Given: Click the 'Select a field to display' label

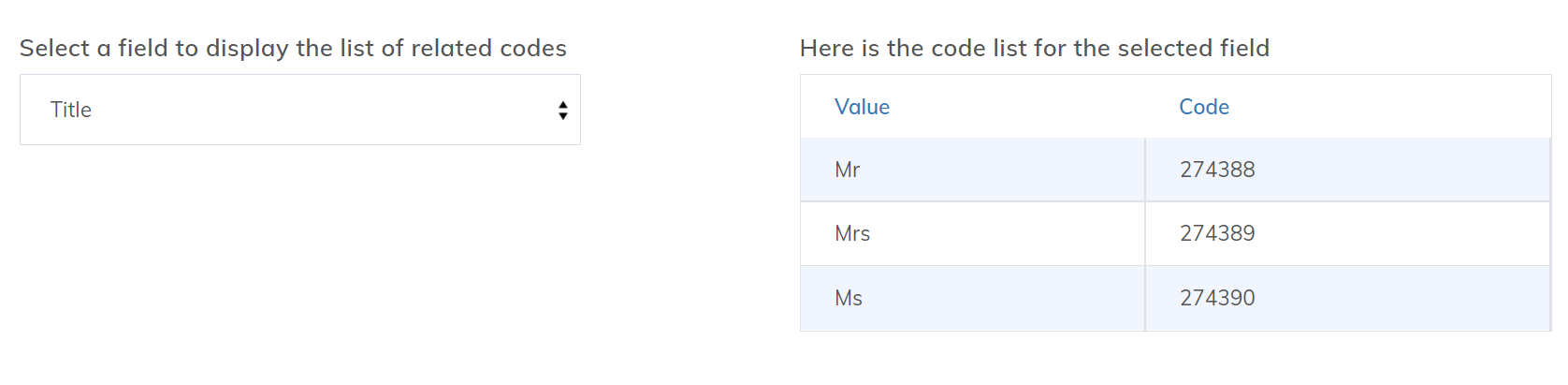Looking at the screenshot, I should pos(293,48).
